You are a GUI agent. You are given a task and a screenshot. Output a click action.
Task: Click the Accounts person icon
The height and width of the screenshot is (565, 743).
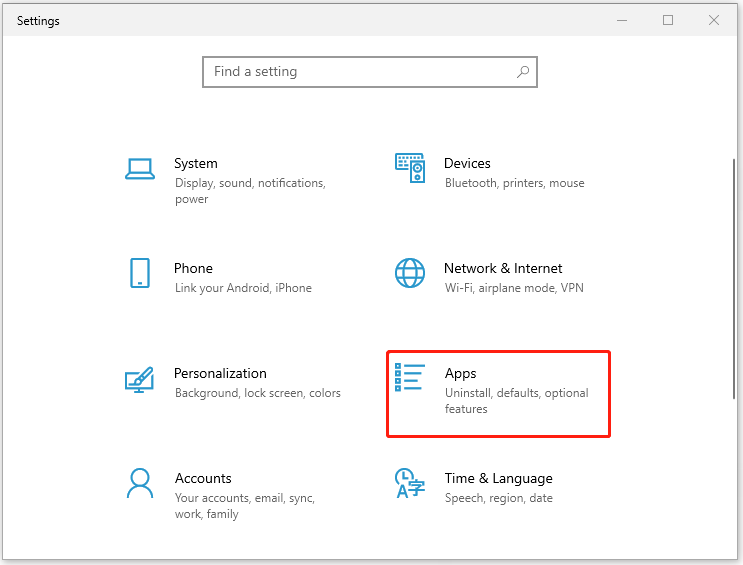pyautogui.click(x=140, y=483)
